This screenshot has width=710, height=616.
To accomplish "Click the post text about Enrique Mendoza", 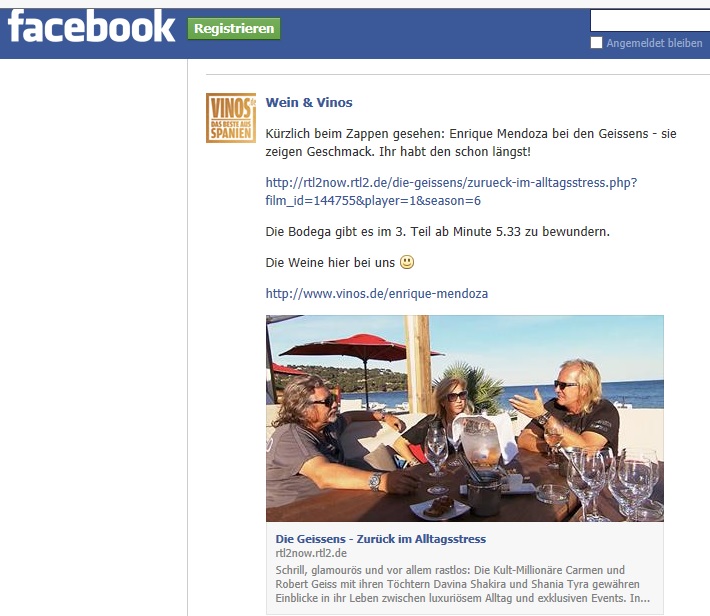I will (x=471, y=142).
